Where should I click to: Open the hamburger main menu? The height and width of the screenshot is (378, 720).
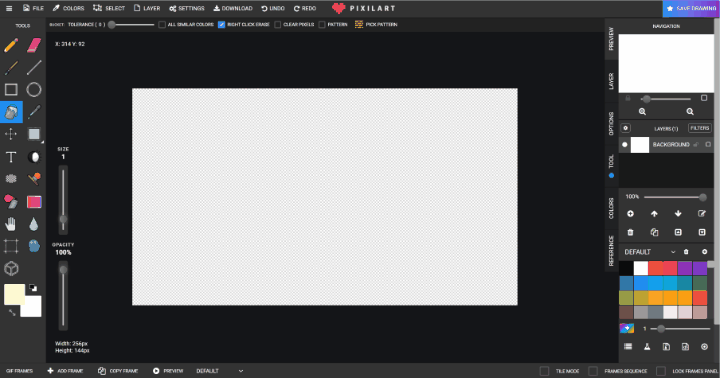(9, 8)
